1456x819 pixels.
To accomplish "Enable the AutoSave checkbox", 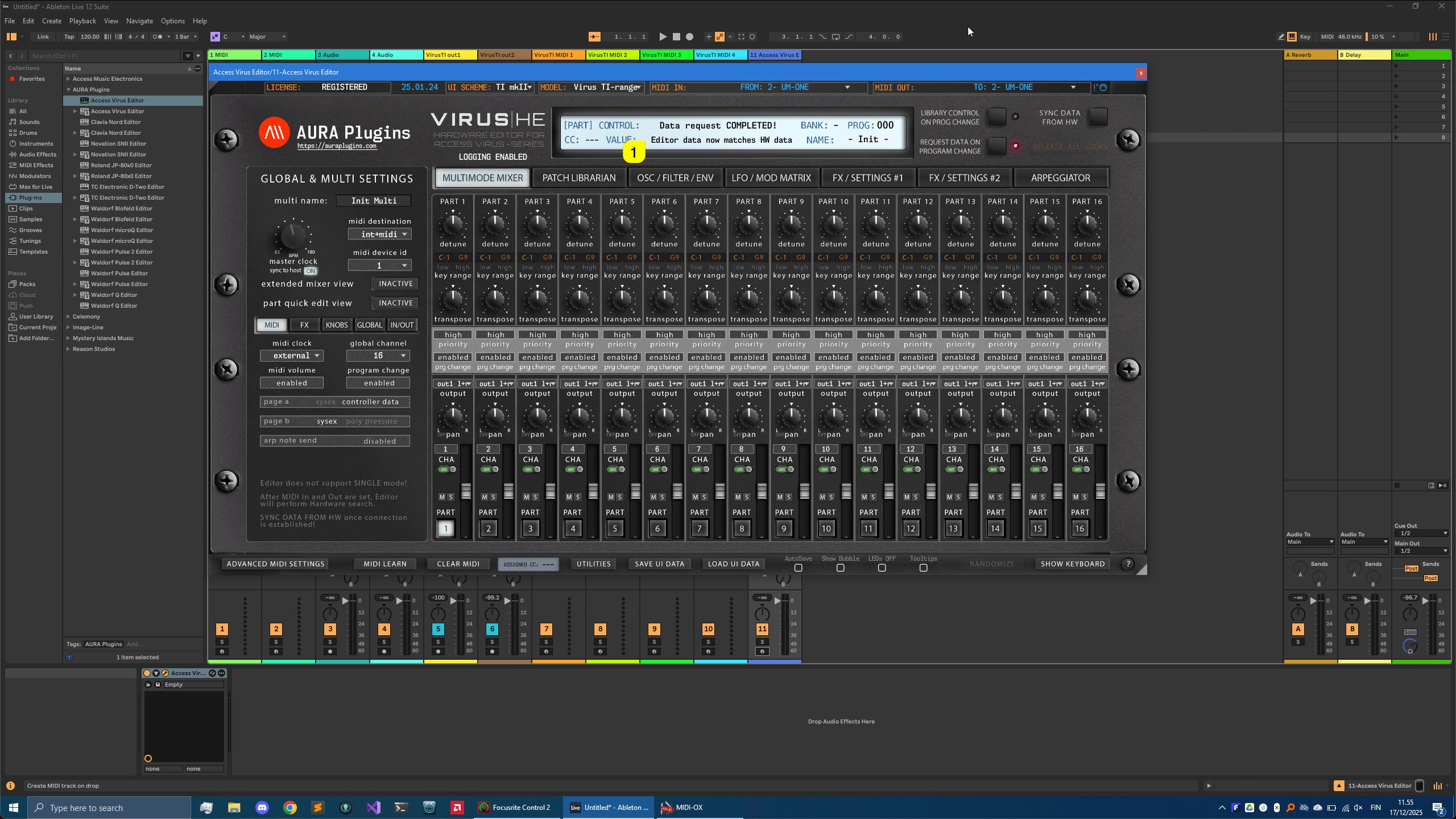I will click(x=798, y=568).
